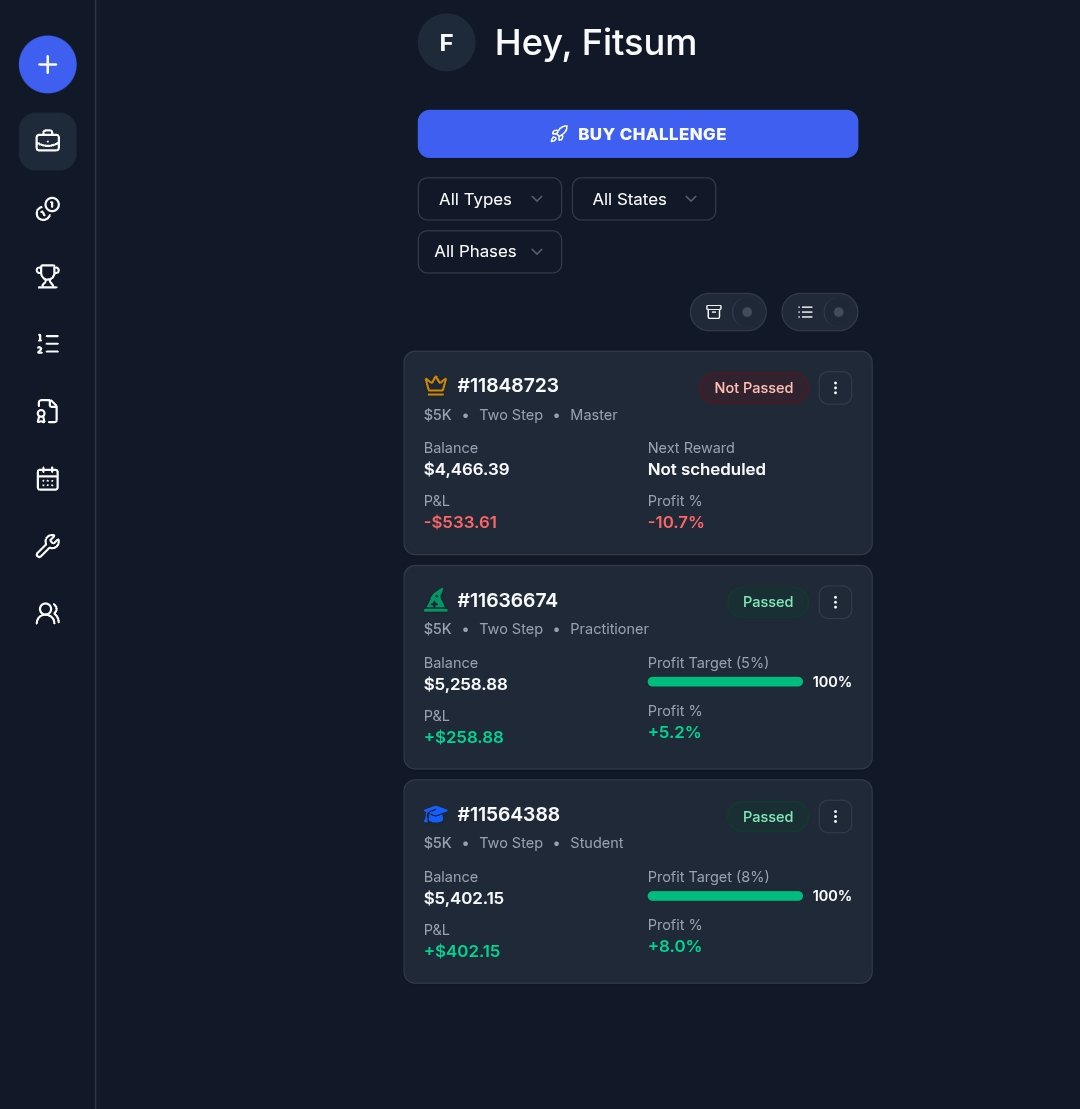The height and width of the screenshot is (1109, 1080).
Task: Click the profit percent -10.7%
Action: 676,522
